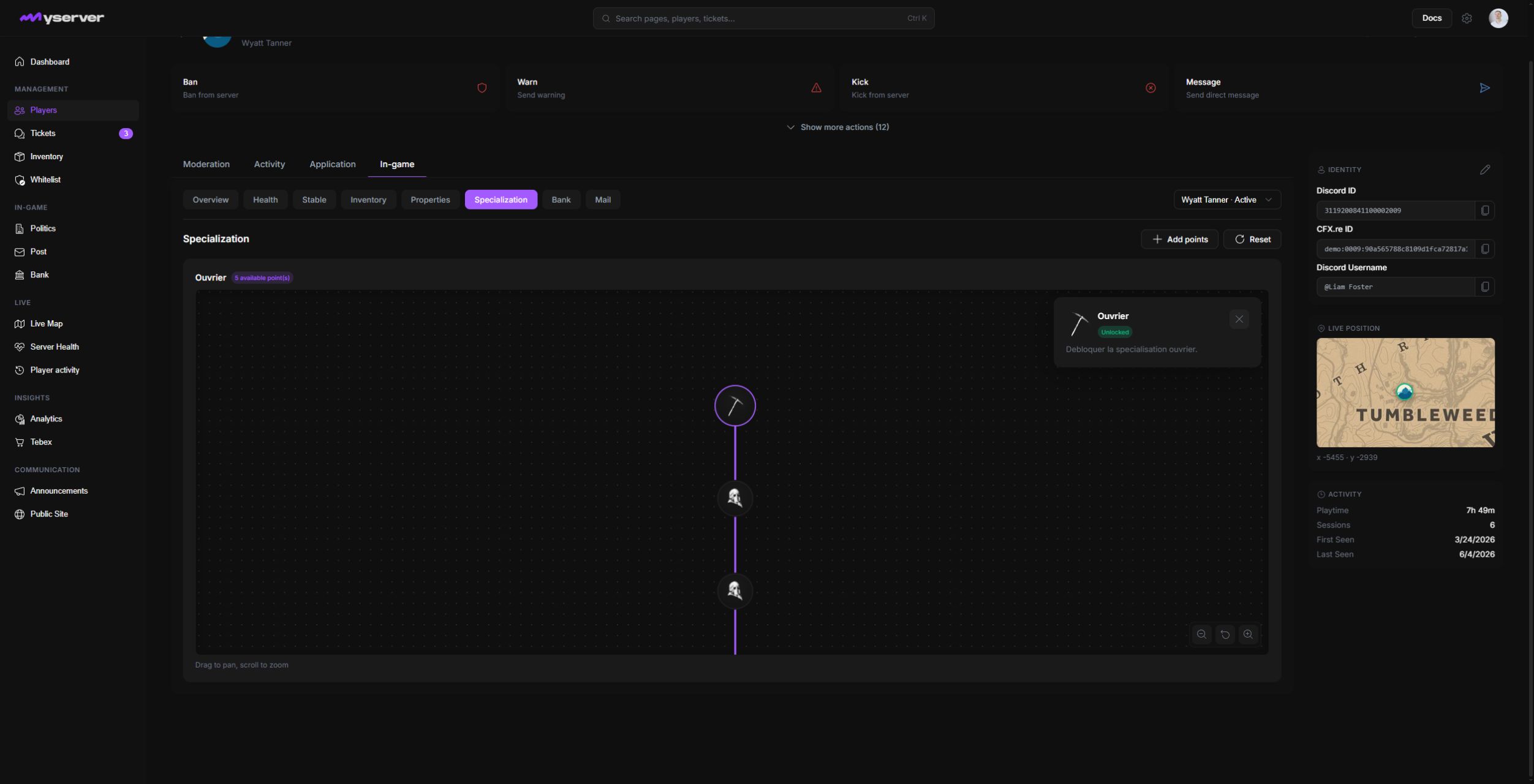Select the first helmet skill node
The height and width of the screenshot is (784, 1534).
tap(735, 498)
